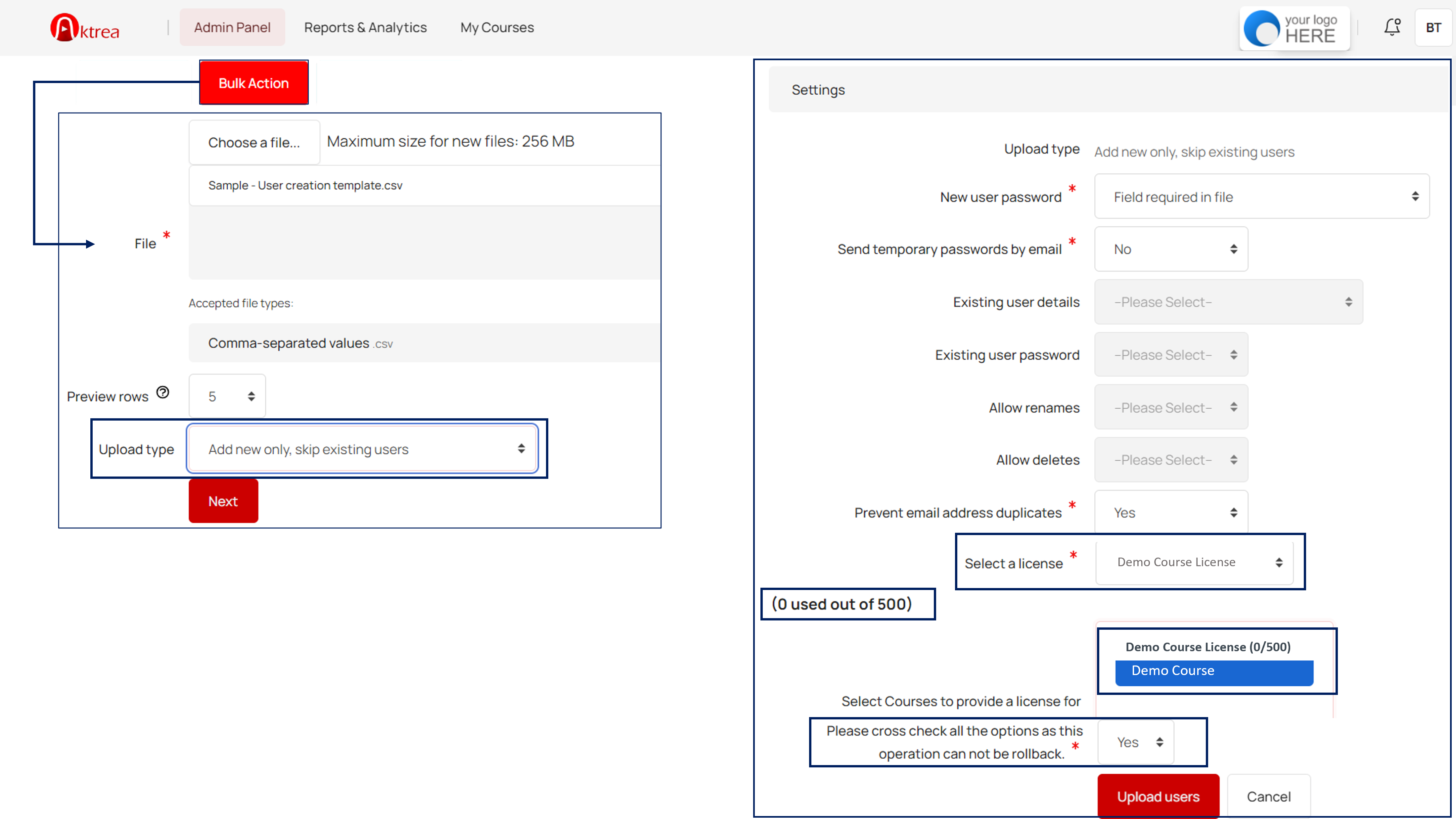Open the Upload type dropdown
1456x819 pixels.
point(362,449)
